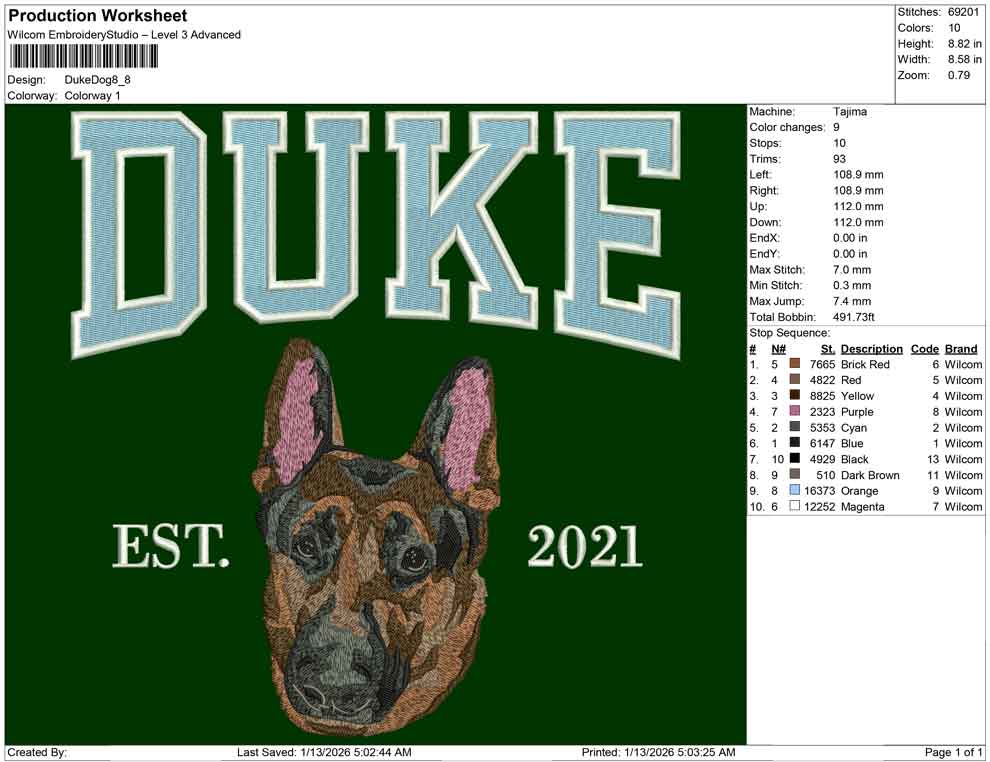This screenshot has height=762, width=990.
Task: Click the Total Bobbin value 491.73ft
Action: click(854, 315)
